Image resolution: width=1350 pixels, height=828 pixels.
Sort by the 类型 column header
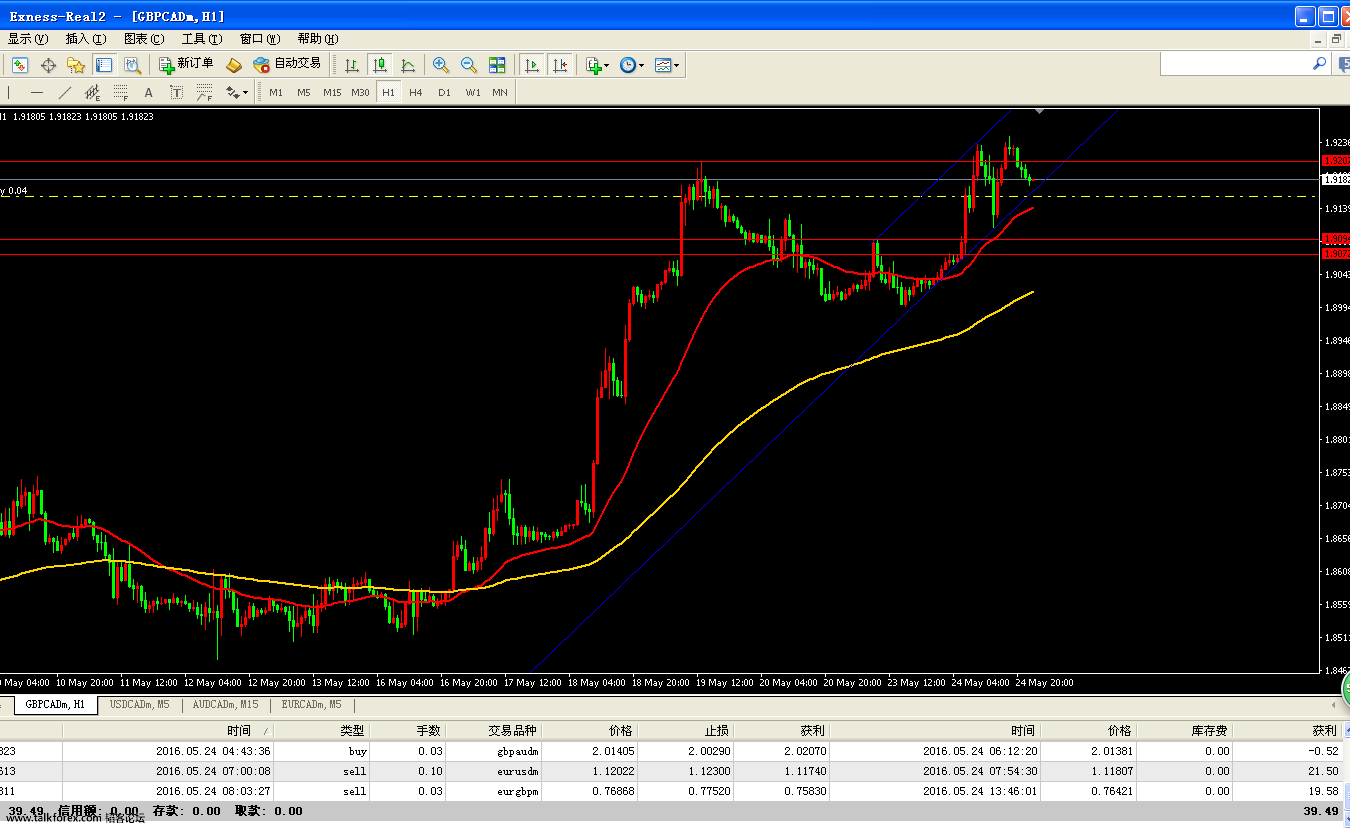[x=321, y=731]
